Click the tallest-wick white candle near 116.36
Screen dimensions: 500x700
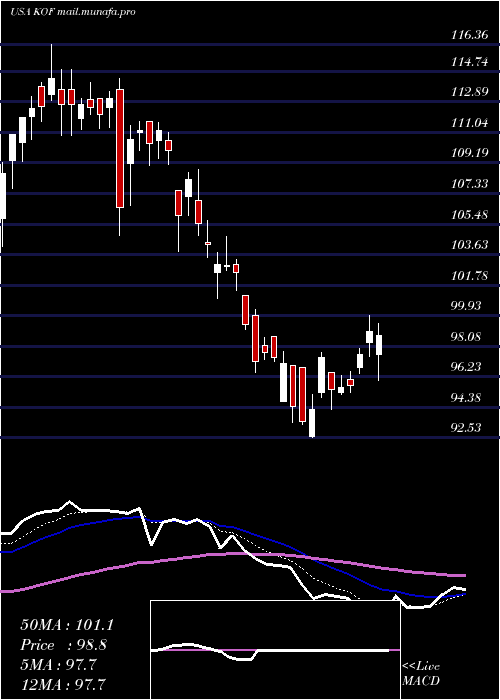pos(51,86)
